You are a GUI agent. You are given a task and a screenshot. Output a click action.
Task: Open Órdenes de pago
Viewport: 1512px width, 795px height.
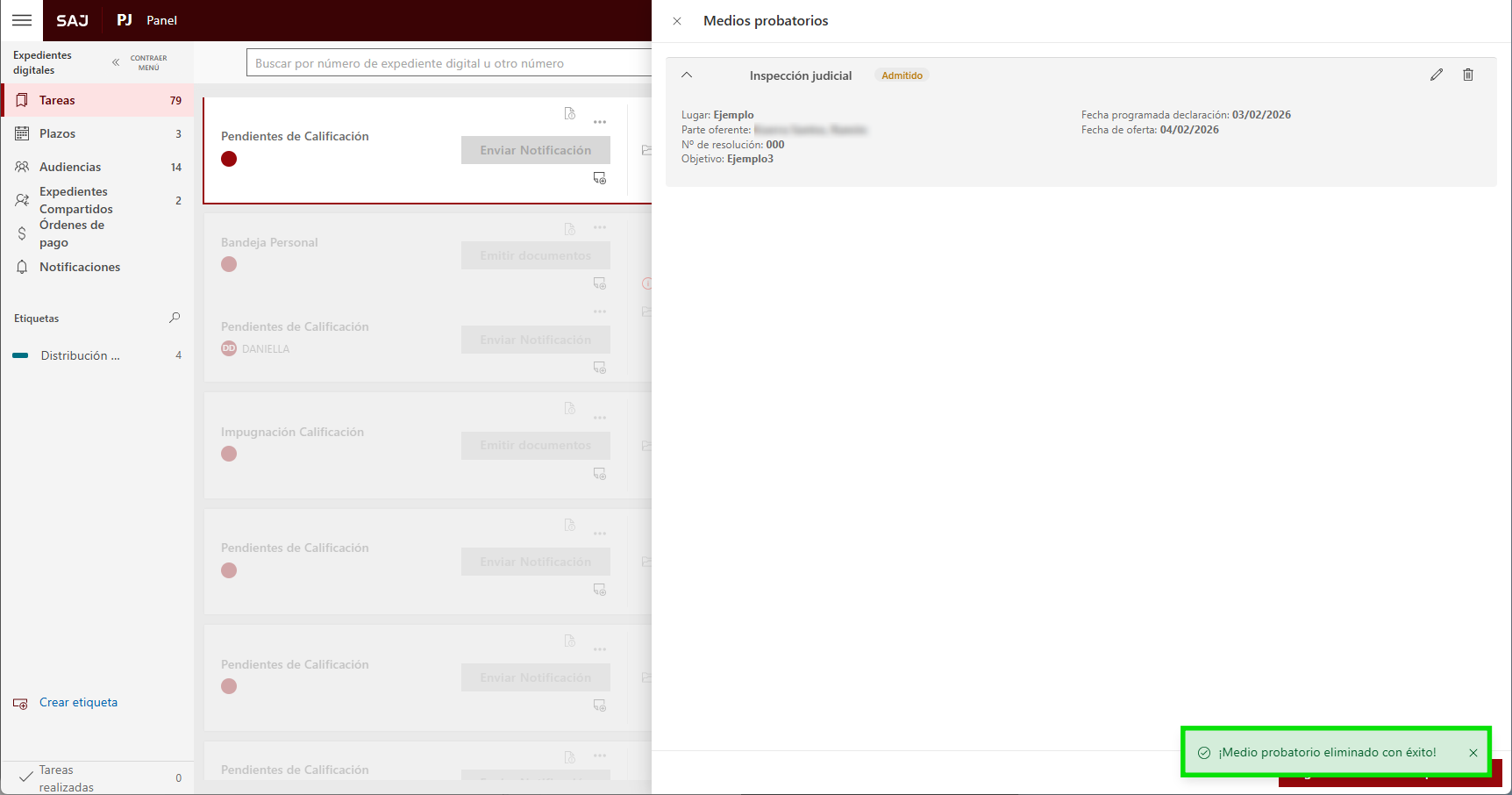(71, 233)
